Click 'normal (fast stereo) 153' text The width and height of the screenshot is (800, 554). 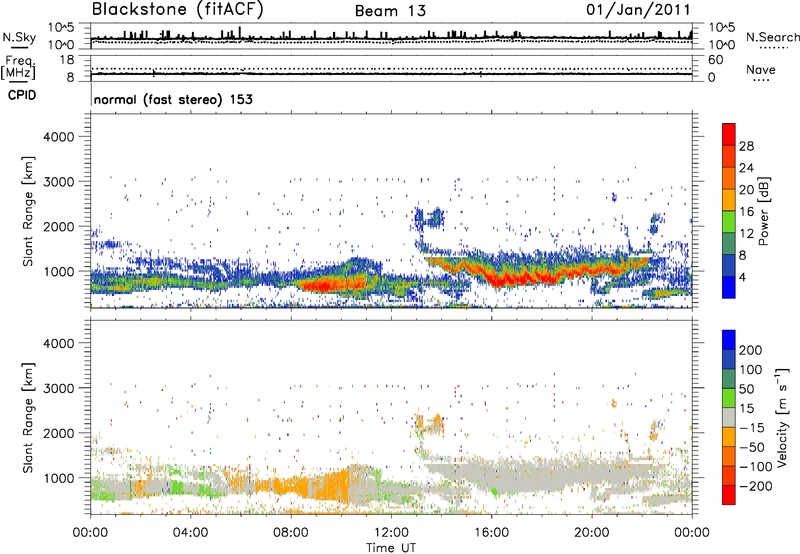[173, 99]
